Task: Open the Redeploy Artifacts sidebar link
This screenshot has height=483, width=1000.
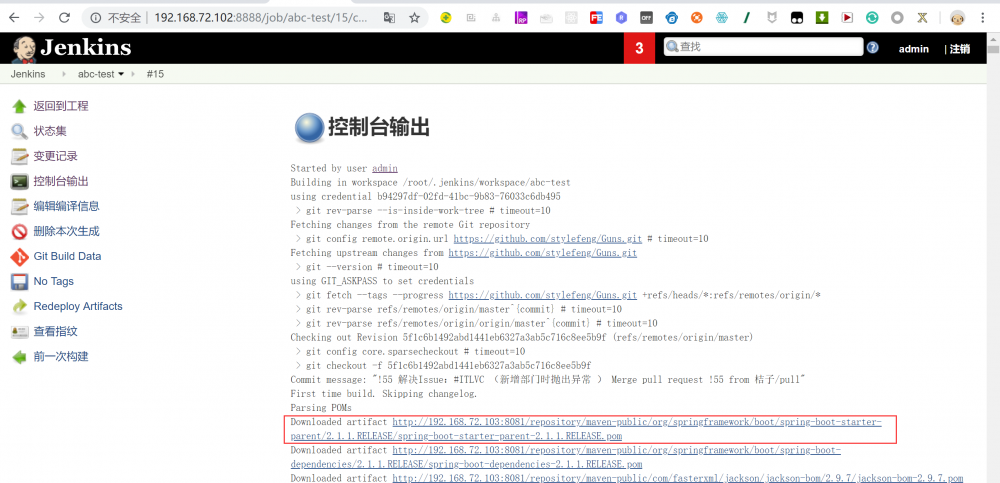Action: tap(78, 306)
